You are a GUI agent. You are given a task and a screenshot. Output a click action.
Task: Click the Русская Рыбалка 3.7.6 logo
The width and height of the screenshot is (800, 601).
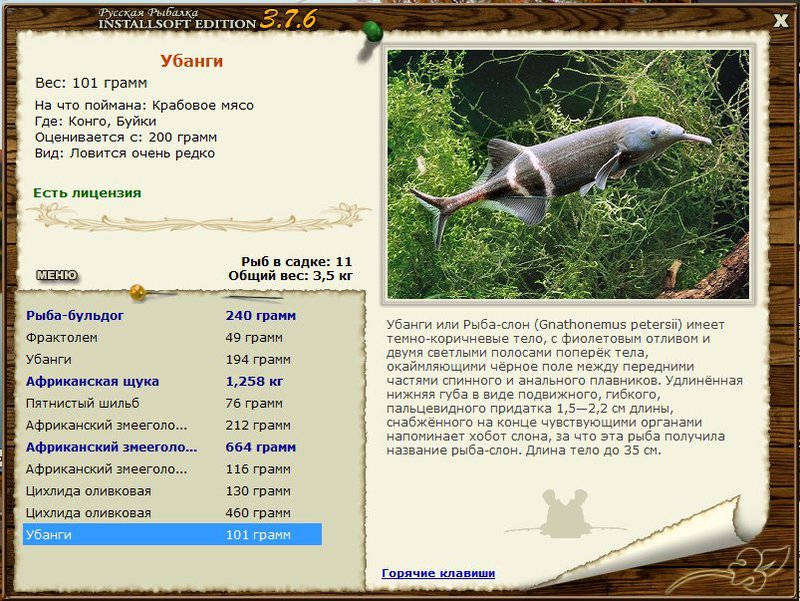point(207,19)
